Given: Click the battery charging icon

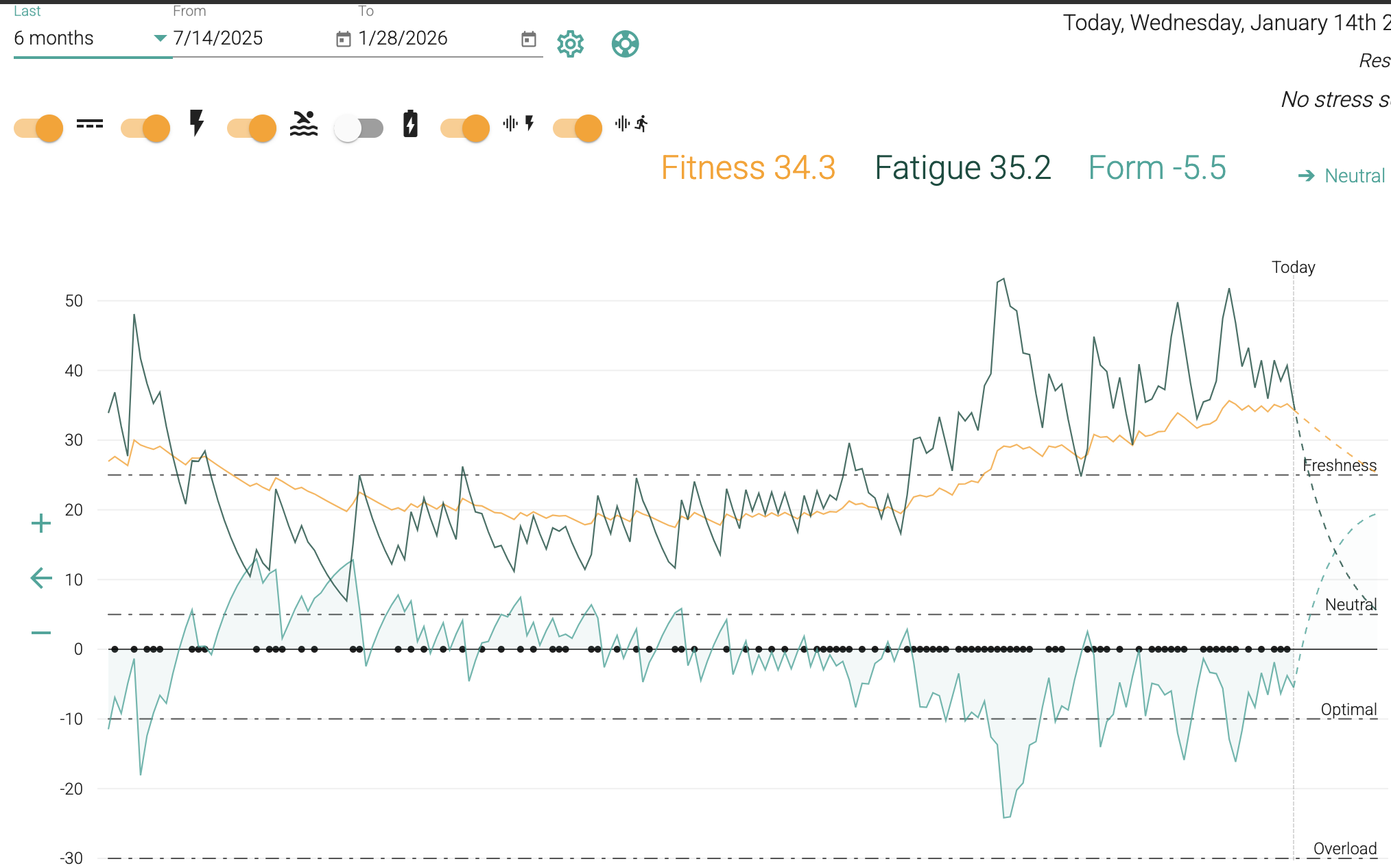Looking at the screenshot, I should pyautogui.click(x=410, y=124).
